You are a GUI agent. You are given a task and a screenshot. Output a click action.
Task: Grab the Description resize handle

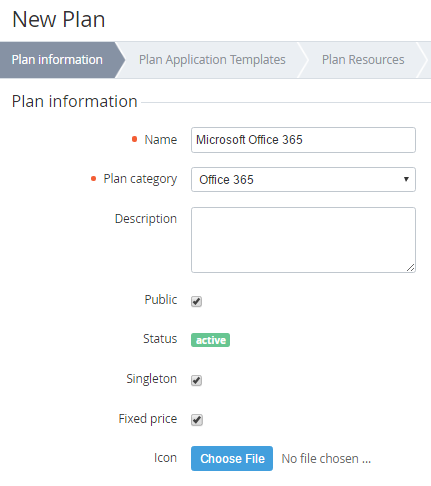click(x=411, y=268)
